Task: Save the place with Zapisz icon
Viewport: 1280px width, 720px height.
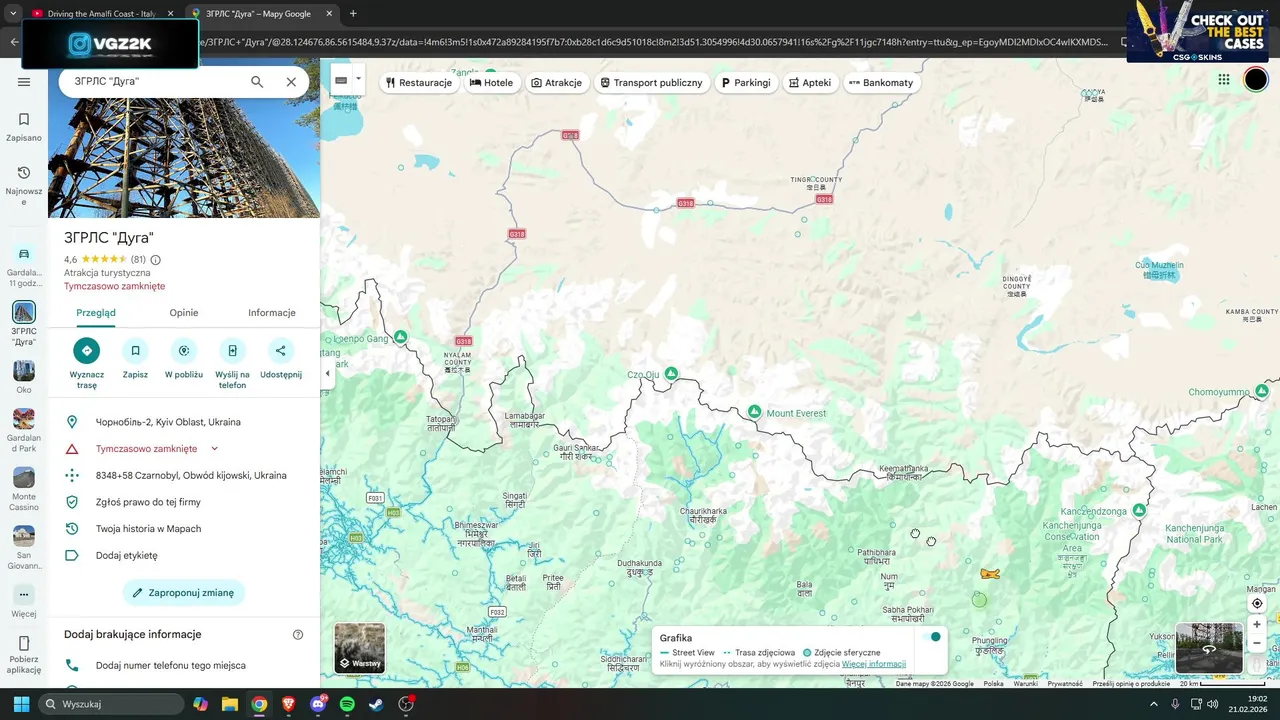Action: click(135, 350)
